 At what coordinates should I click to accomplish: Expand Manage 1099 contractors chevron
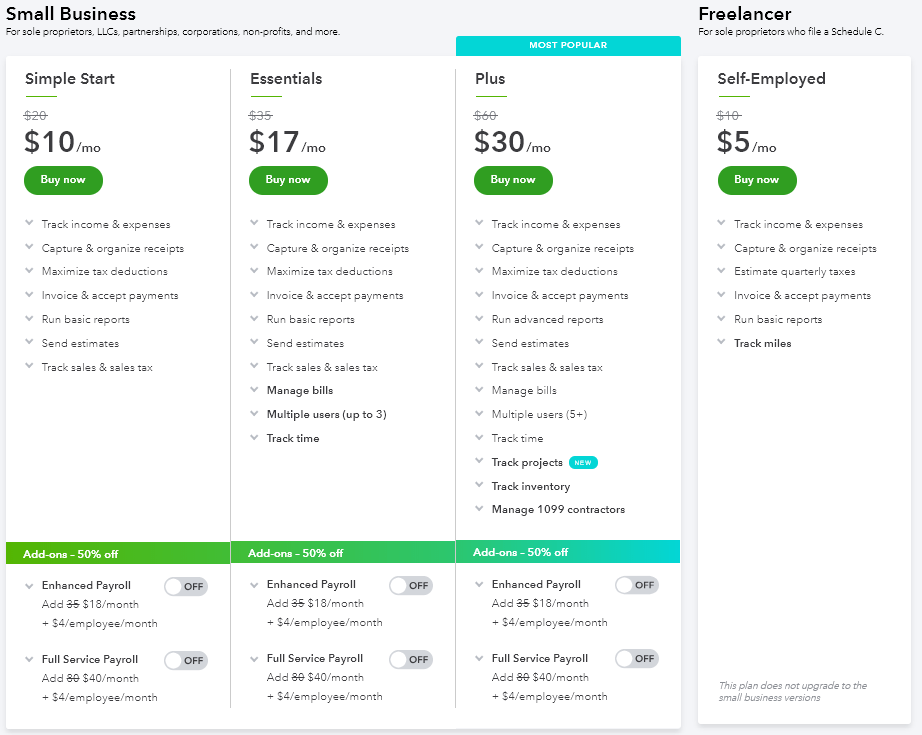479,509
